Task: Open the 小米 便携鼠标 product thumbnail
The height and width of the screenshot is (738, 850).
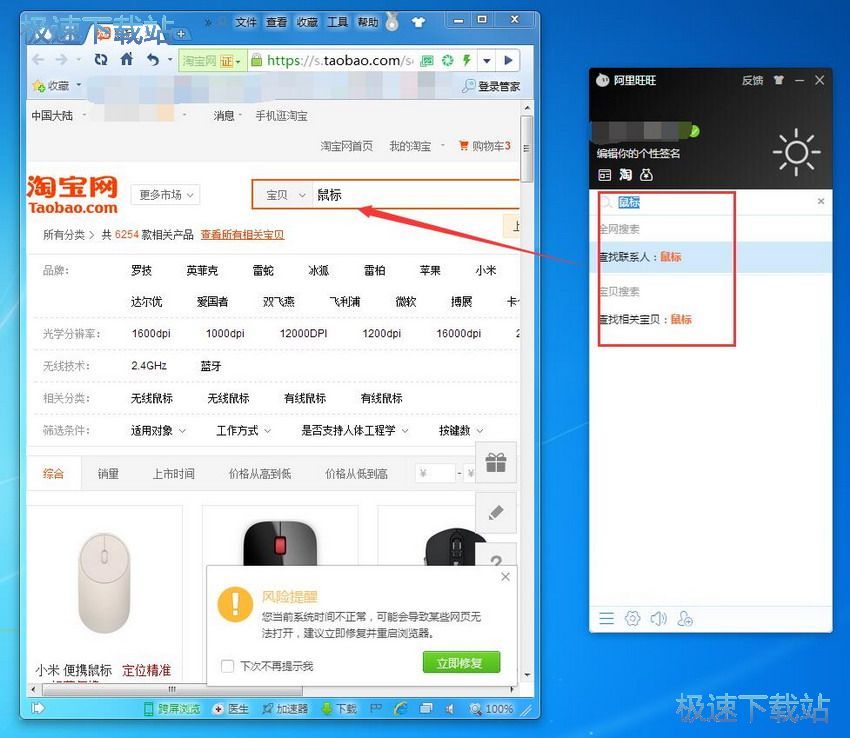Action: click(x=104, y=582)
